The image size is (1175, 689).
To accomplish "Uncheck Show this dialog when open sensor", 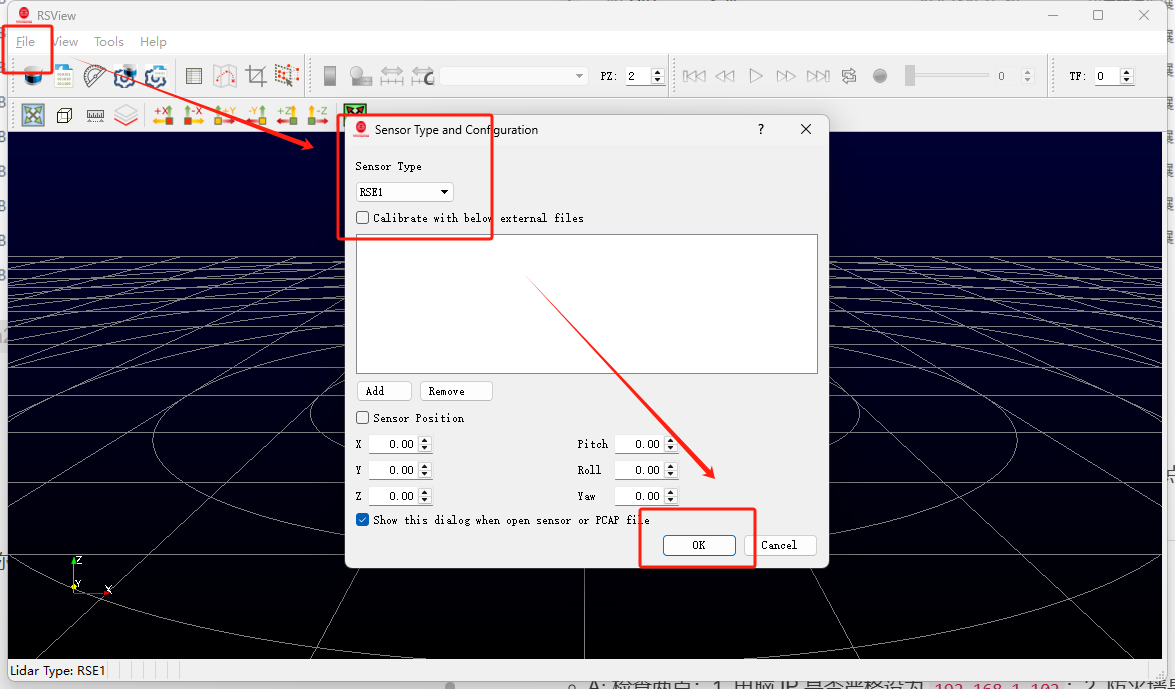I will coord(363,520).
